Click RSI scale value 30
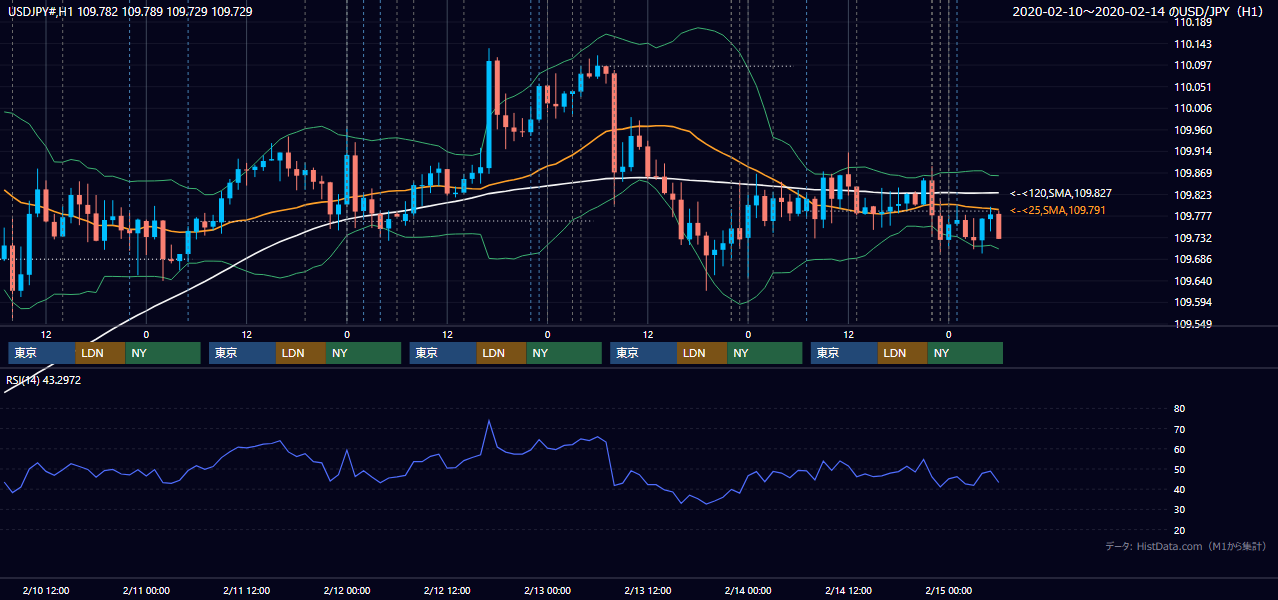Image resolution: width=1278 pixels, height=600 pixels. click(x=1179, y=510)
